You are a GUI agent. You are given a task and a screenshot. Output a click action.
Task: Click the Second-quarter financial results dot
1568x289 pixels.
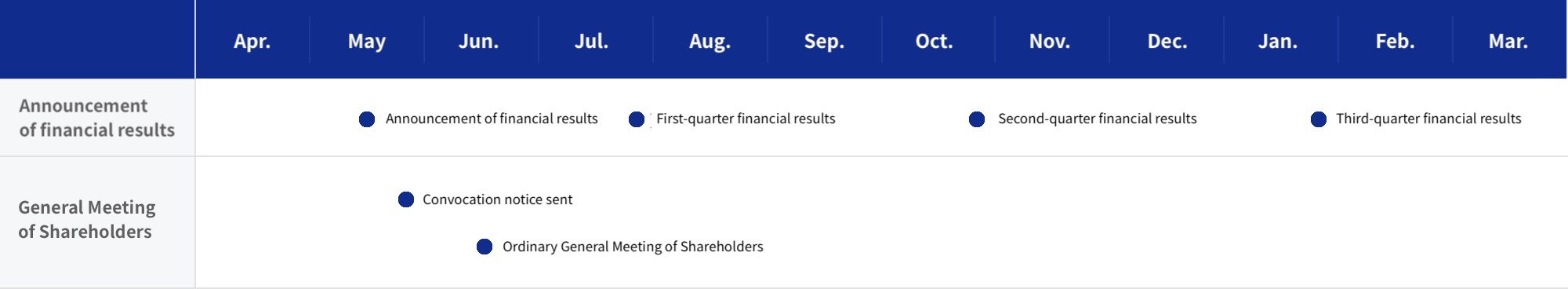977,119
